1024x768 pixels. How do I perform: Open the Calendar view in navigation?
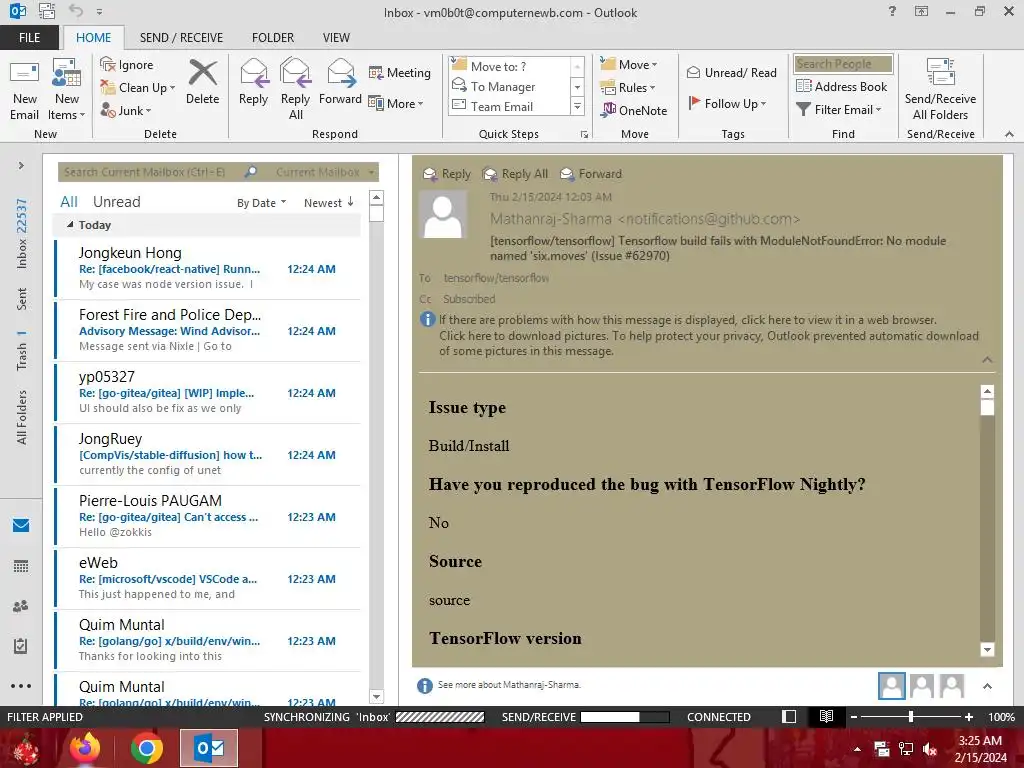(21, 566)
